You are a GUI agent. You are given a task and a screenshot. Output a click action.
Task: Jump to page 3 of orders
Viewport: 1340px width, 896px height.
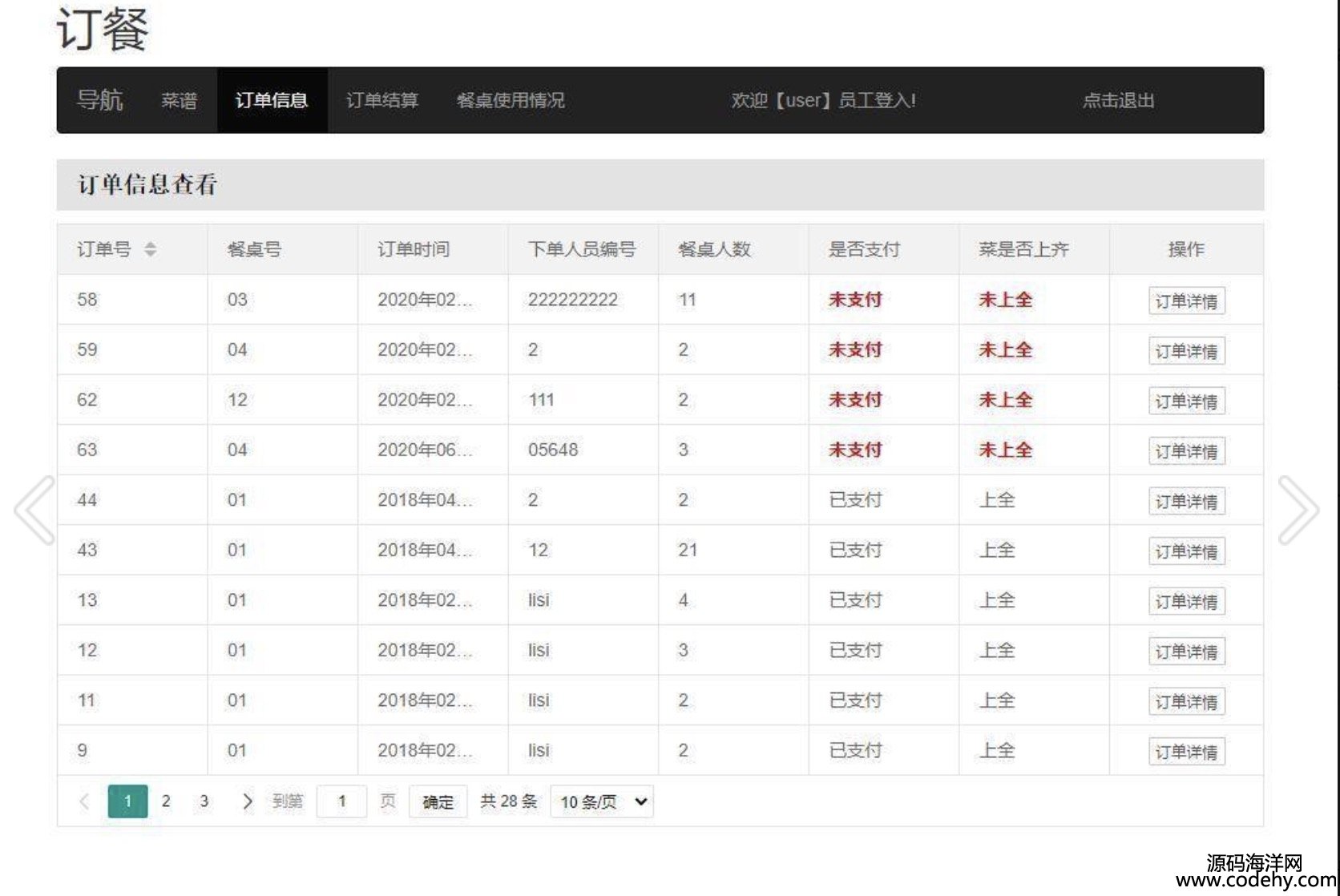coord(204,801)
